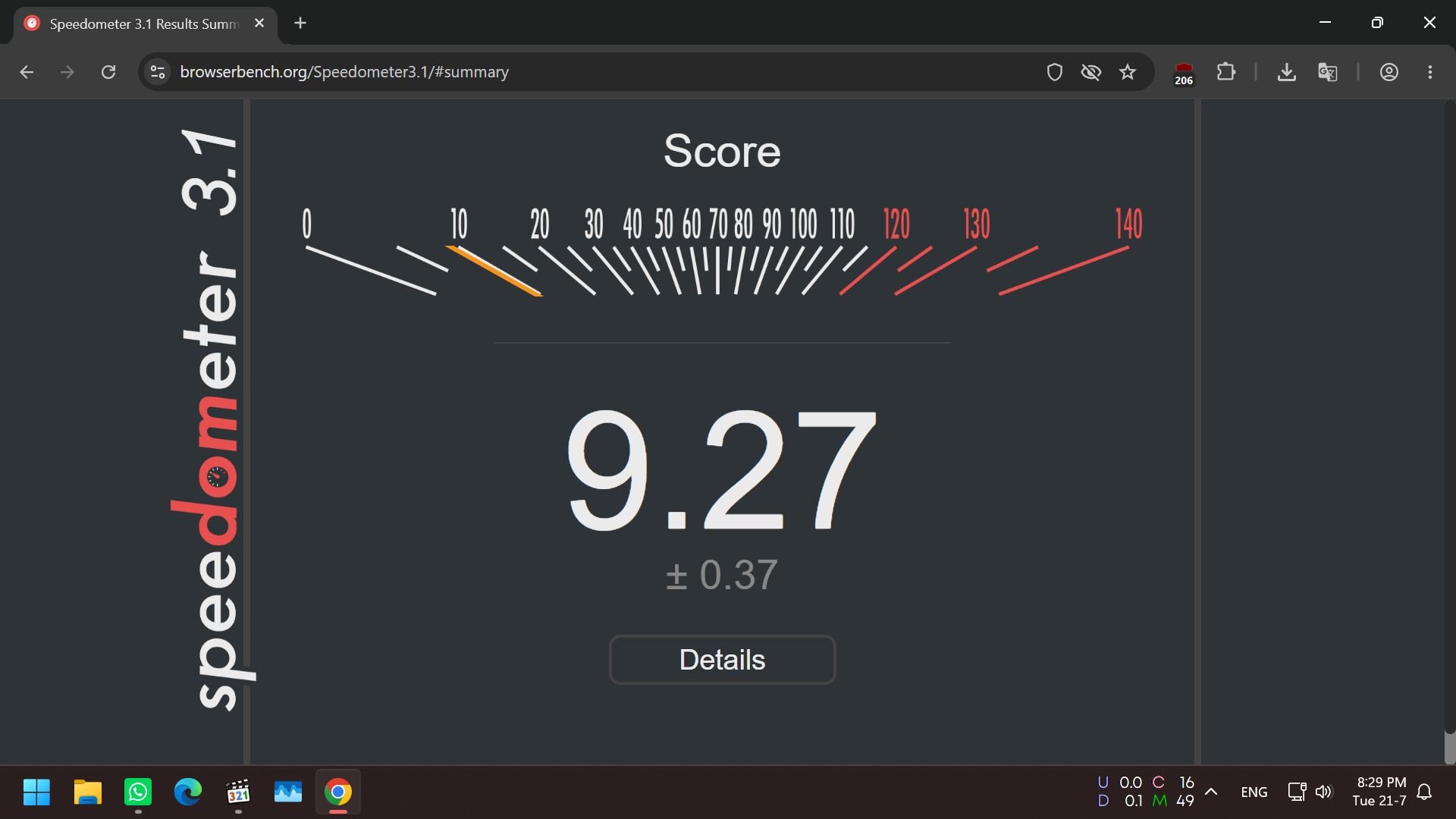Click the volume speaker icon in tray
1456x819 pixels.
[x=1324, y=792]
